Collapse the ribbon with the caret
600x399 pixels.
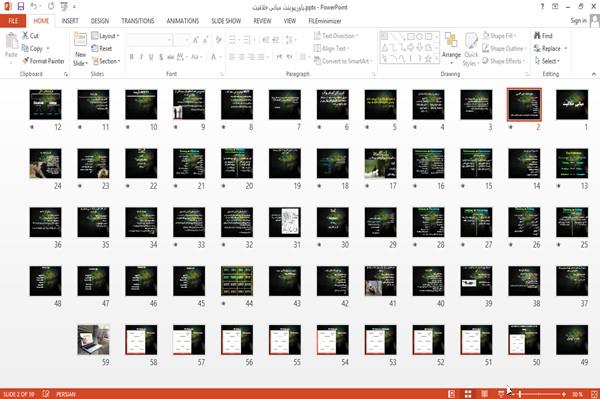[x=593, y=74]
